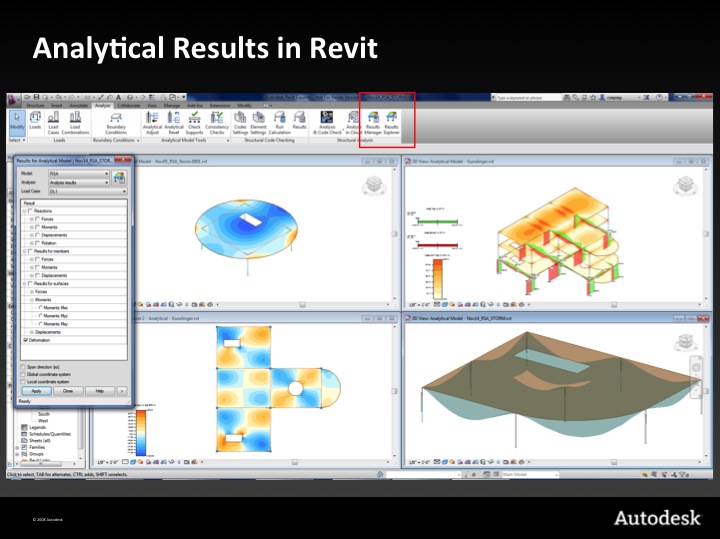Viewport: 720px width, 539px height.
Task: Expand Forces under Results for surfaces
Action: 32,292
